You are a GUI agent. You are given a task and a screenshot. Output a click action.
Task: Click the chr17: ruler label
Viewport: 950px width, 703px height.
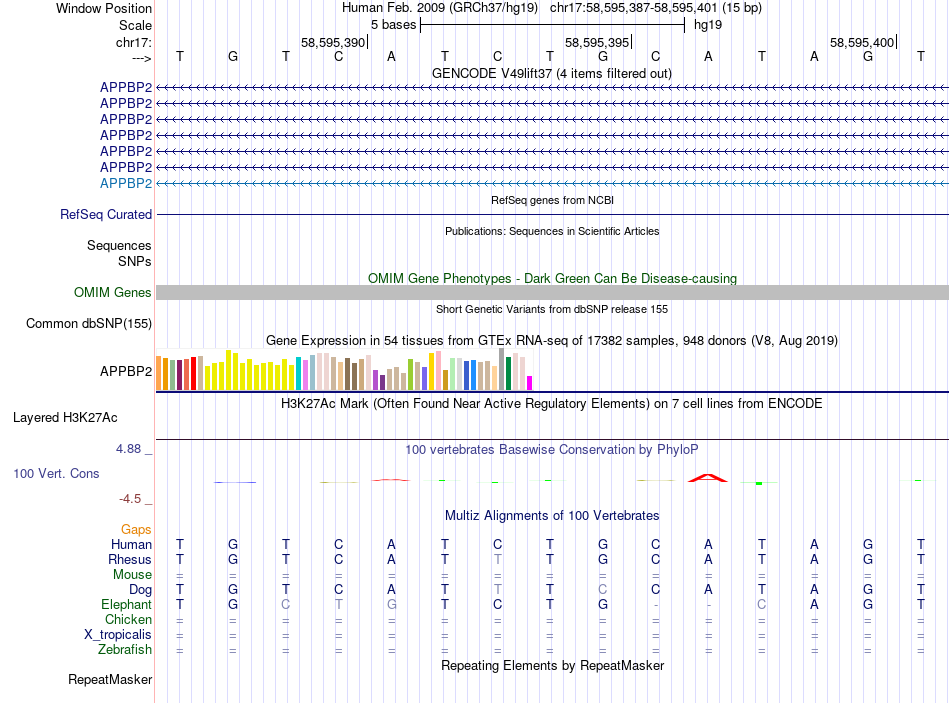tap(133, 42)
